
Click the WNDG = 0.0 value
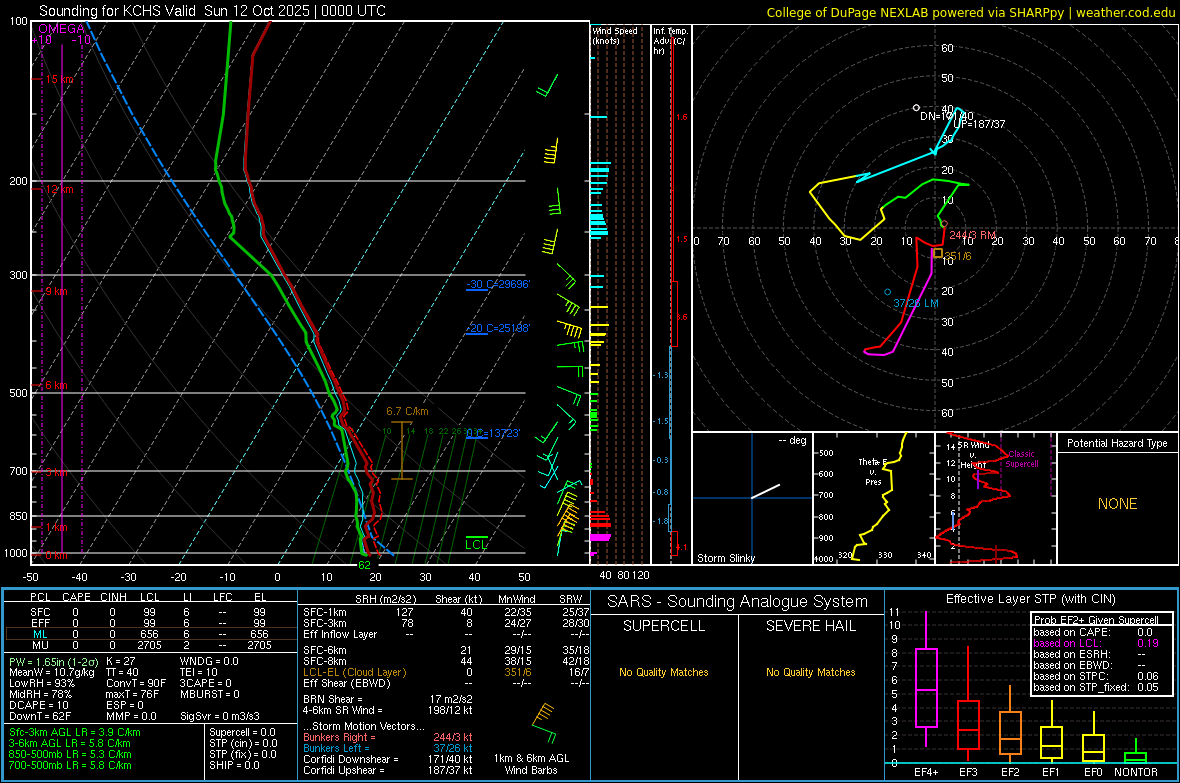coord(208,661)
